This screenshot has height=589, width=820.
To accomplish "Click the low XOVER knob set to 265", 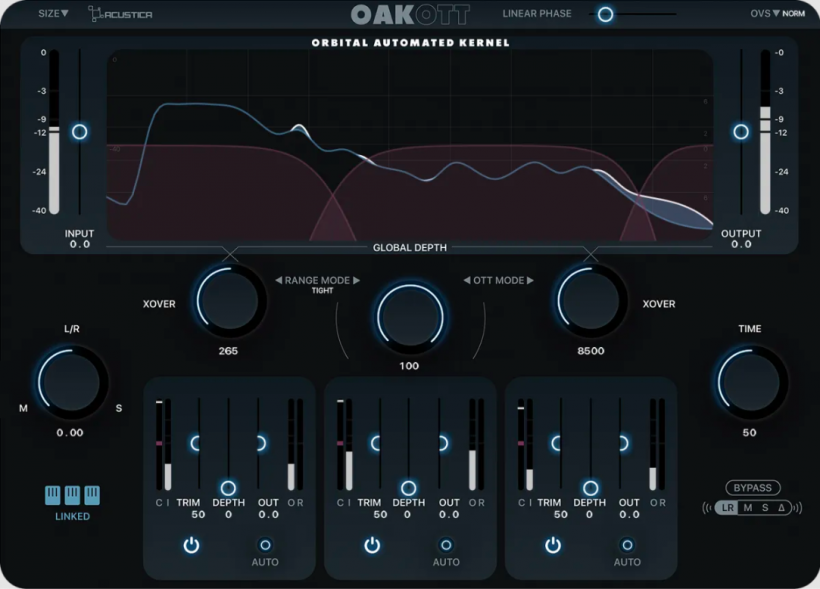I will [229, 301].
